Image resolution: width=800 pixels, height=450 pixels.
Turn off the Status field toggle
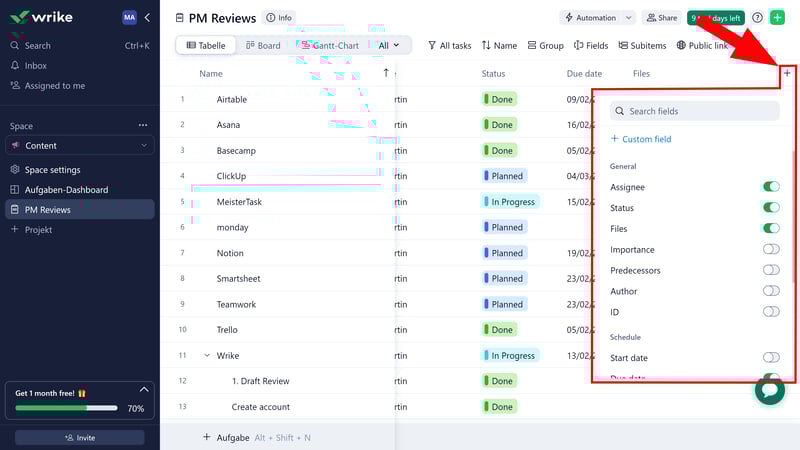[771, 207]
